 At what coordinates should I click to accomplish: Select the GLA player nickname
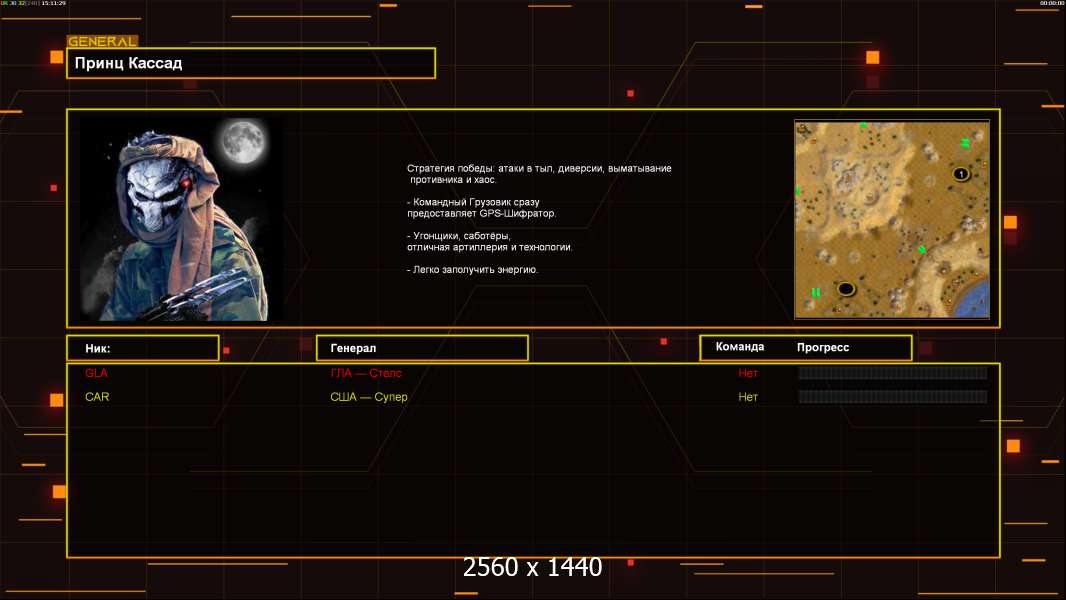coord(96,373)
